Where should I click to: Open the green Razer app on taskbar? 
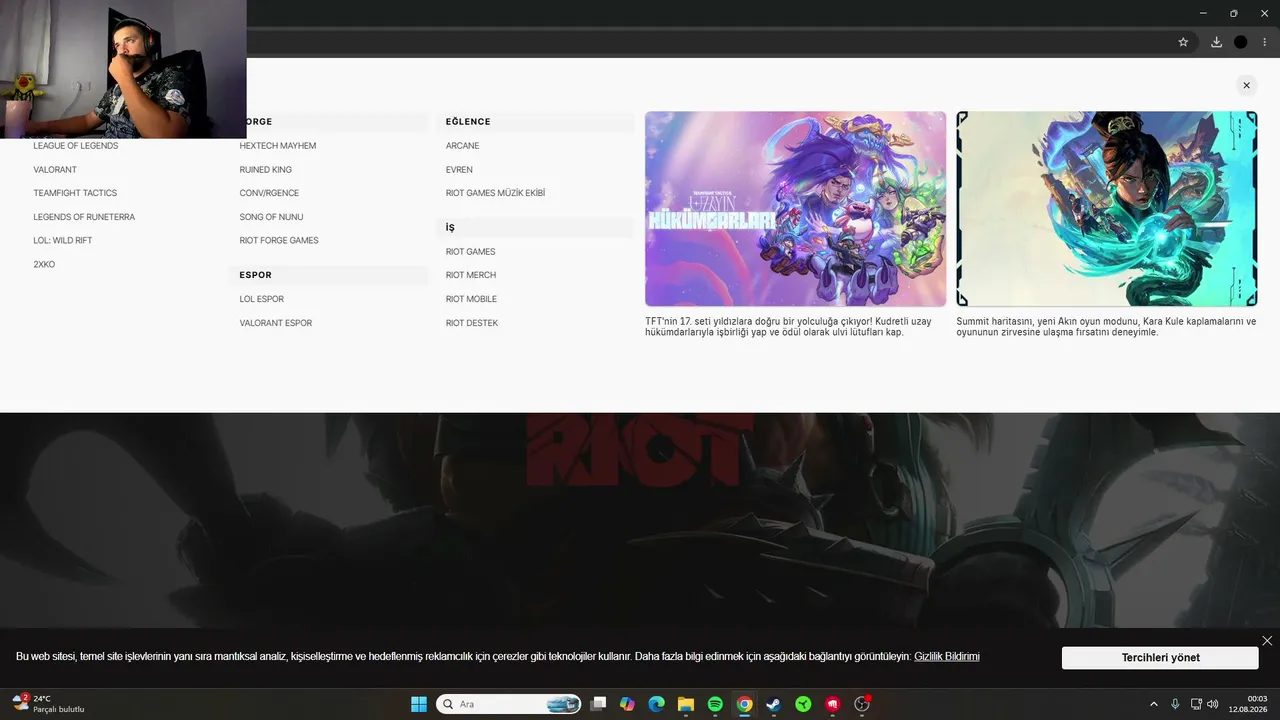(x=803, y=704)
